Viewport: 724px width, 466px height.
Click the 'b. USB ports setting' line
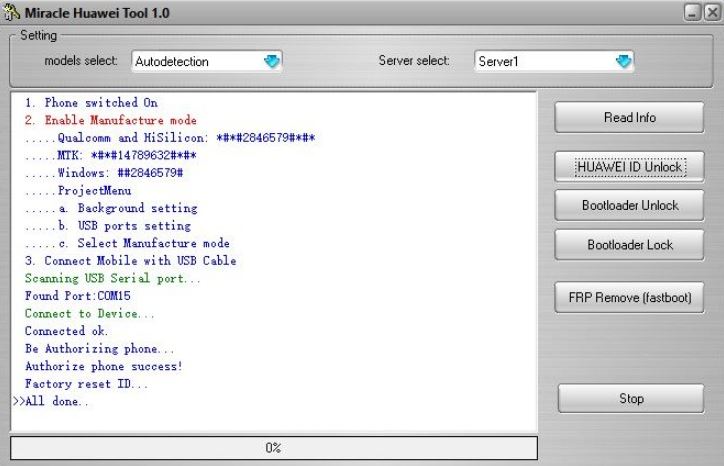[108, 225]
